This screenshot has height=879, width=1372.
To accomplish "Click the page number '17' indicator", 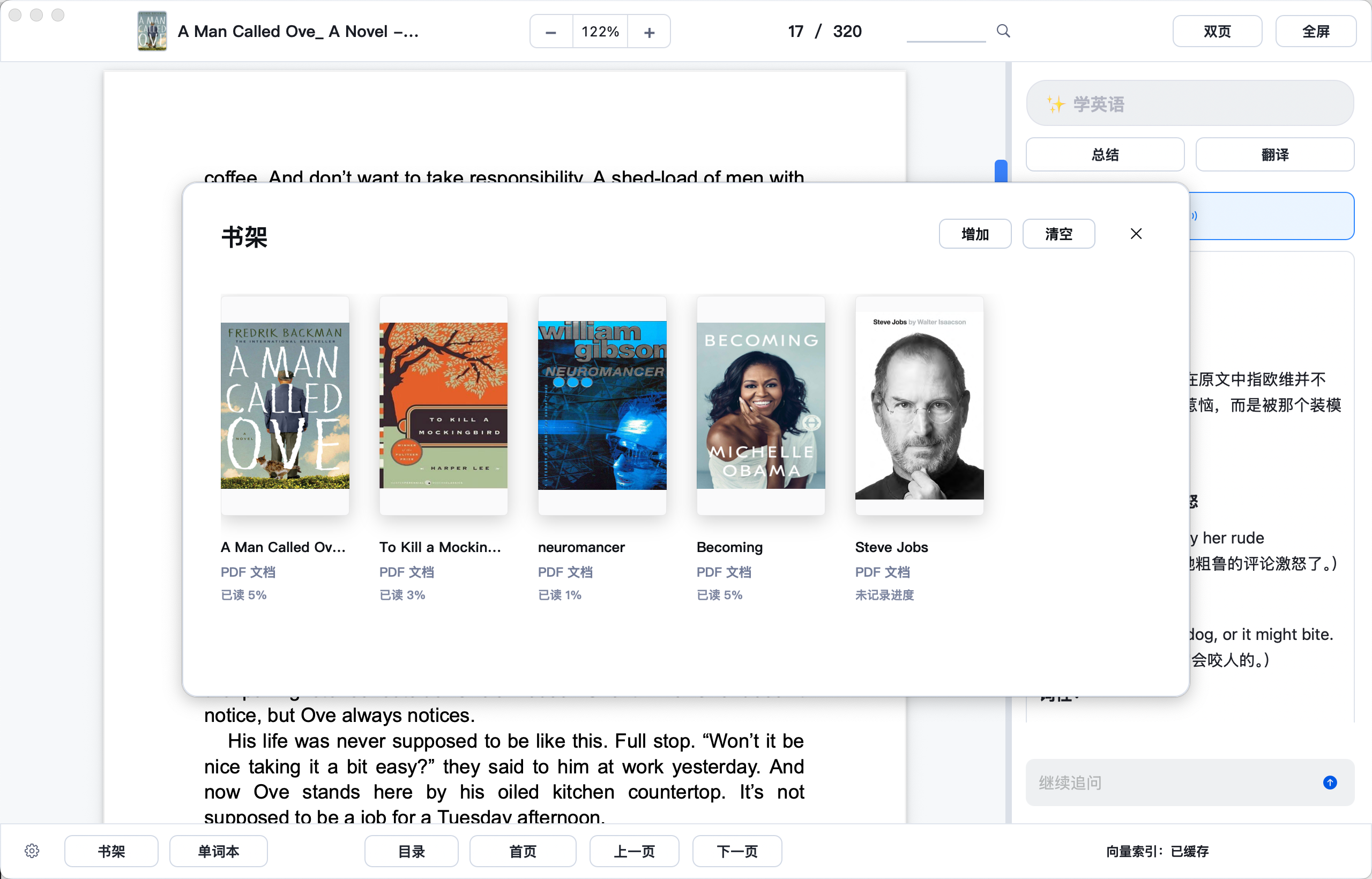I will click(795, 32).
